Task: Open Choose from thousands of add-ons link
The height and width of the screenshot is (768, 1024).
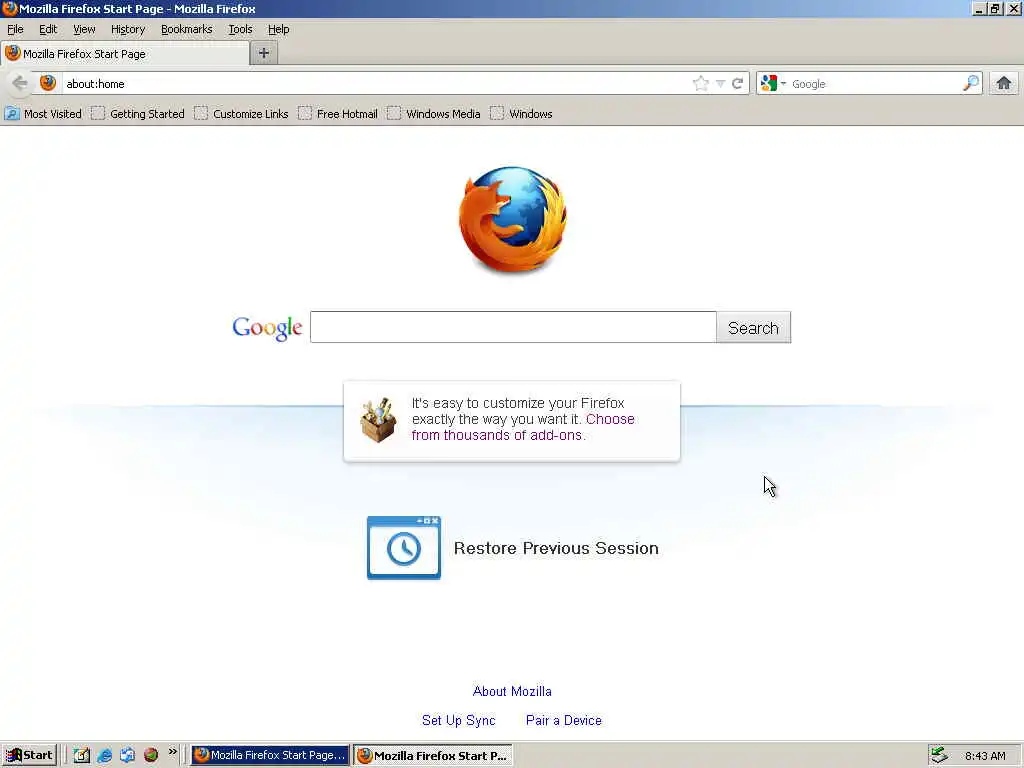Action: click(523, 427)
